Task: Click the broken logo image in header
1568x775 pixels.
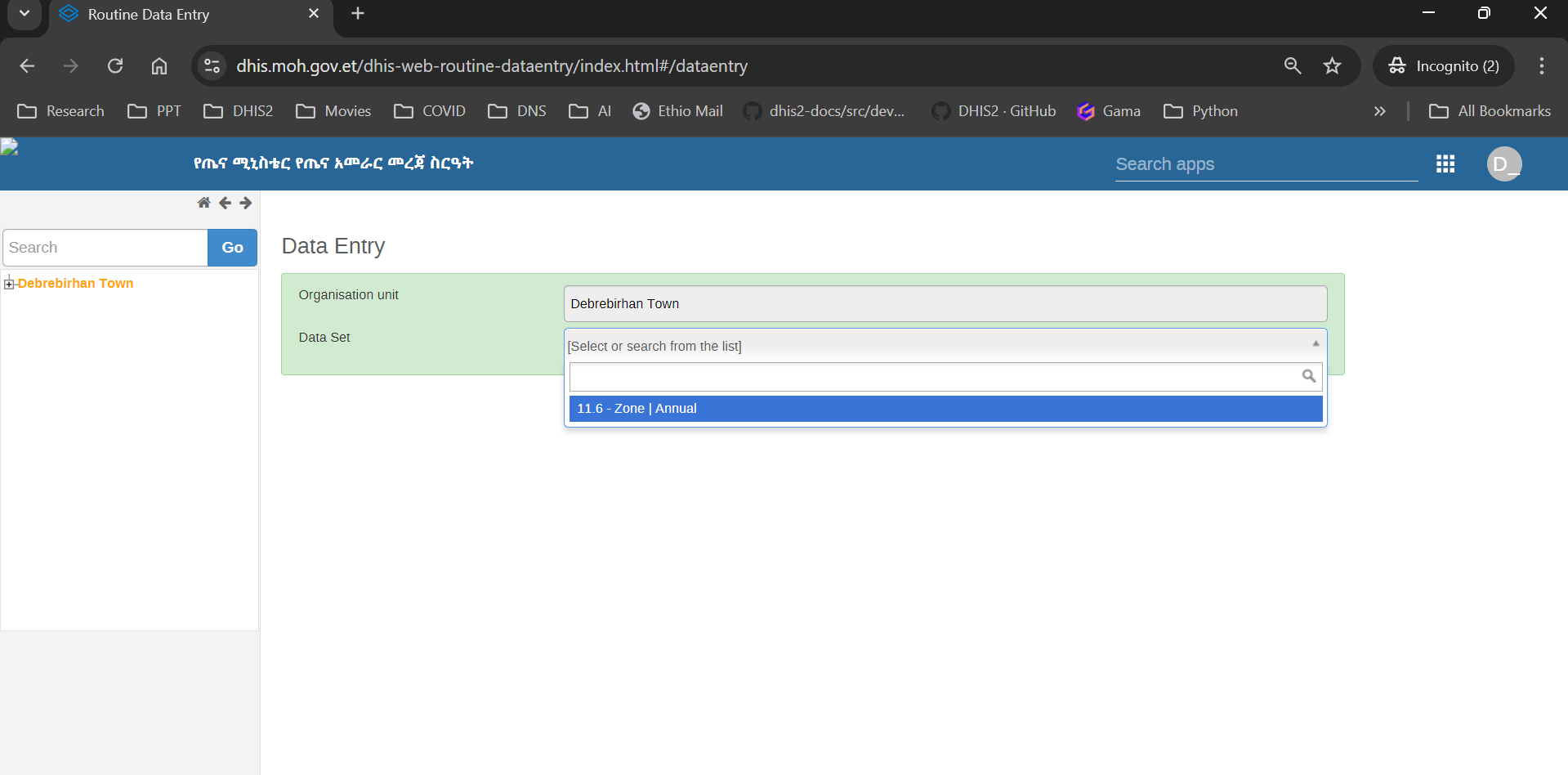Action: pyautogui.click(x=9, y=147)
